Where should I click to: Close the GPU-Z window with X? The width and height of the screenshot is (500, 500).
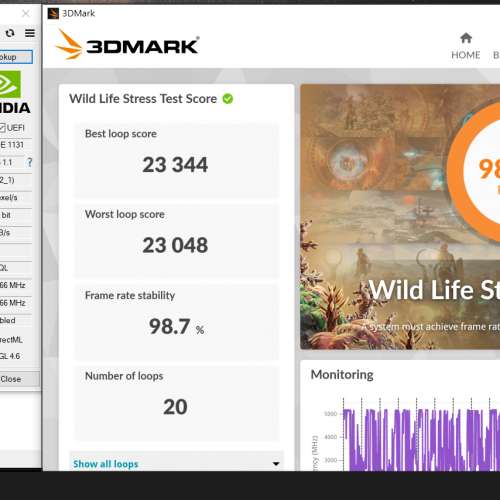coord(26,14)
